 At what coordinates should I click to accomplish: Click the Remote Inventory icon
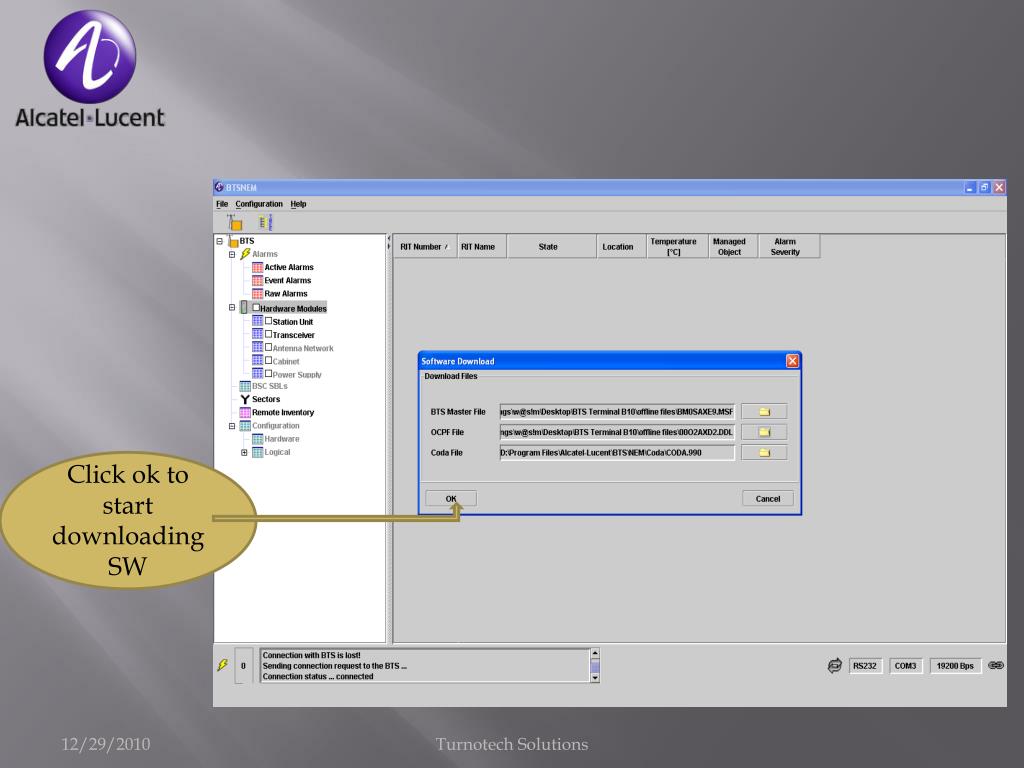coord(245,412)
